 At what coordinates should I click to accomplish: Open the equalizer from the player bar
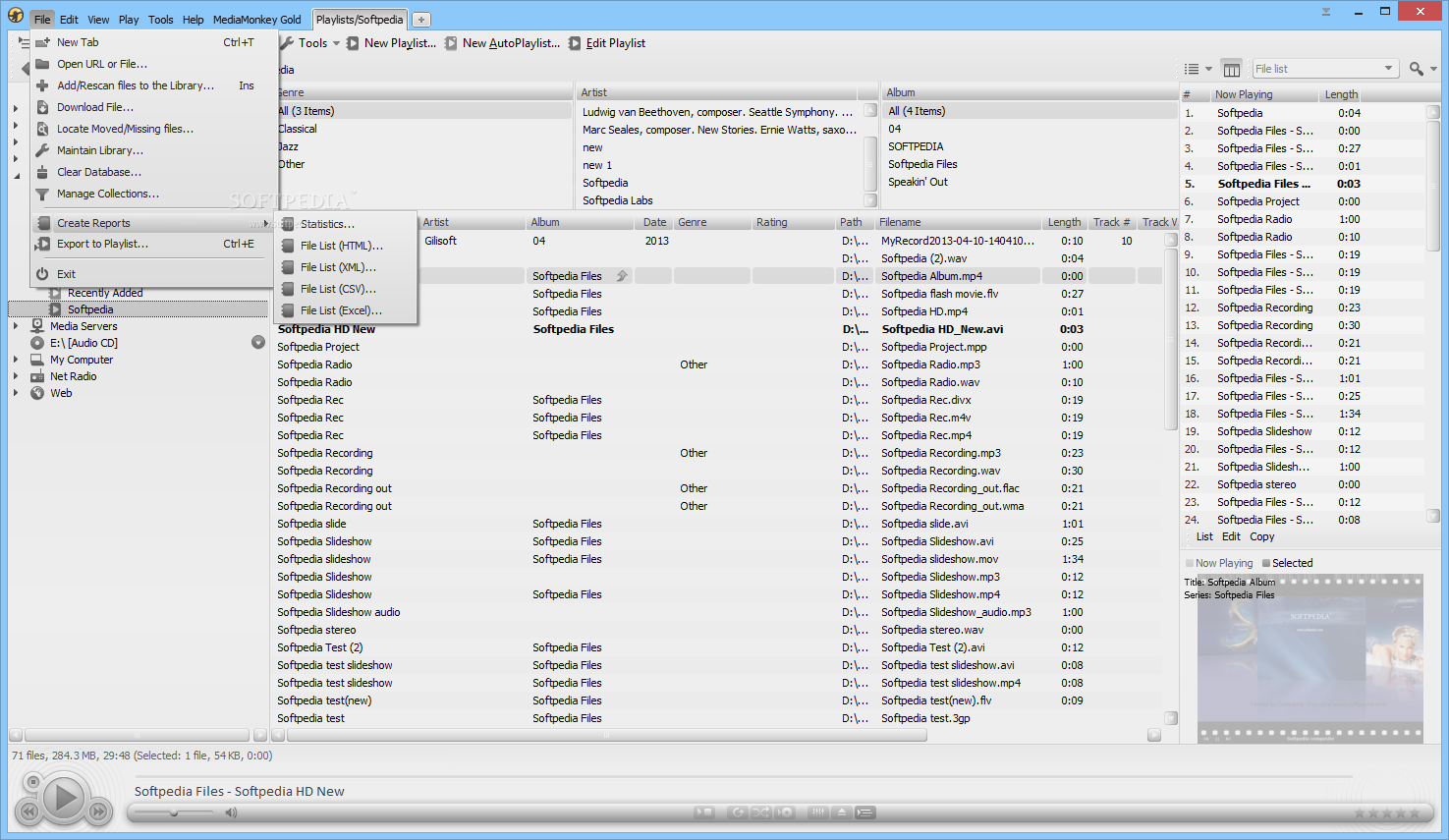click(x=818, y=812)
